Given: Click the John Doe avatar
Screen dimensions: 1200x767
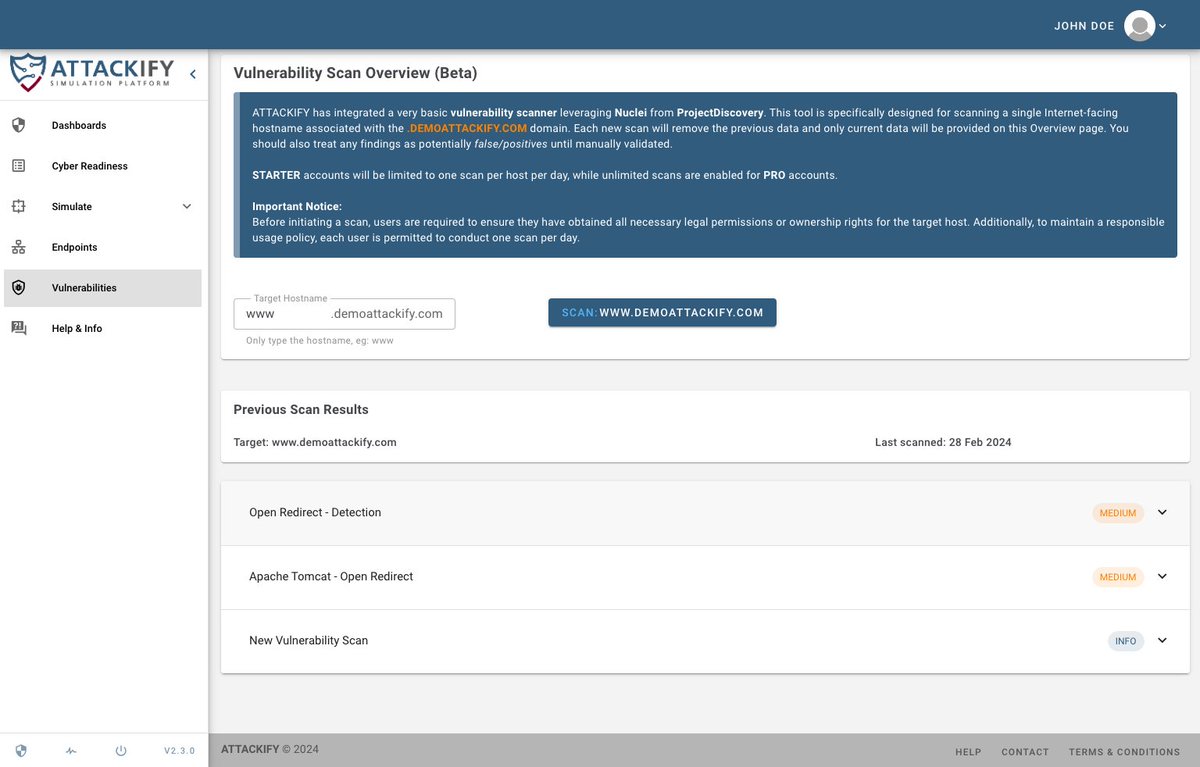Looking at the screenshot, I should [1139, 26].
